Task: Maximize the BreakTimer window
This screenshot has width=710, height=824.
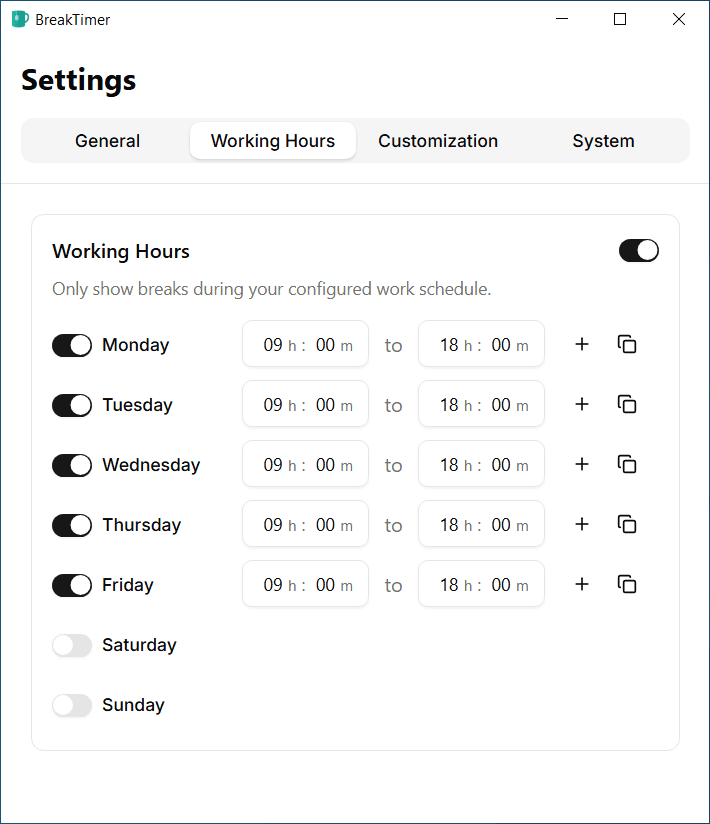Action: (620, 19)
